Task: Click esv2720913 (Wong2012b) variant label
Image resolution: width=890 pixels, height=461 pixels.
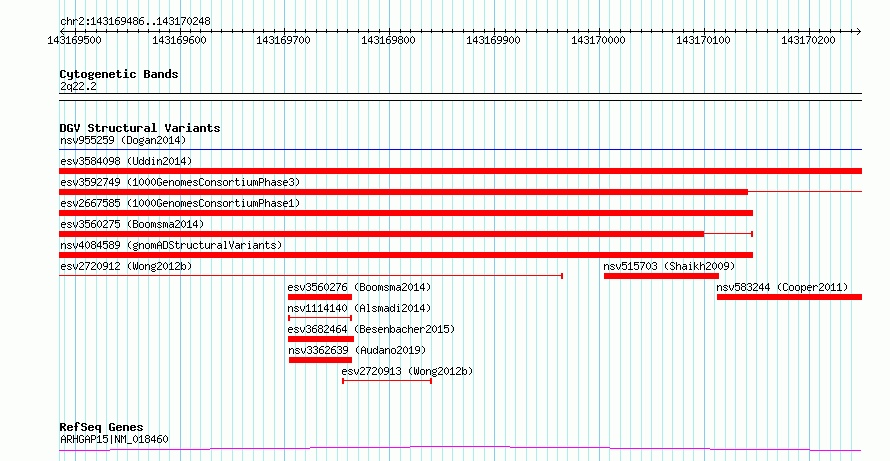Action: point(407,371)
